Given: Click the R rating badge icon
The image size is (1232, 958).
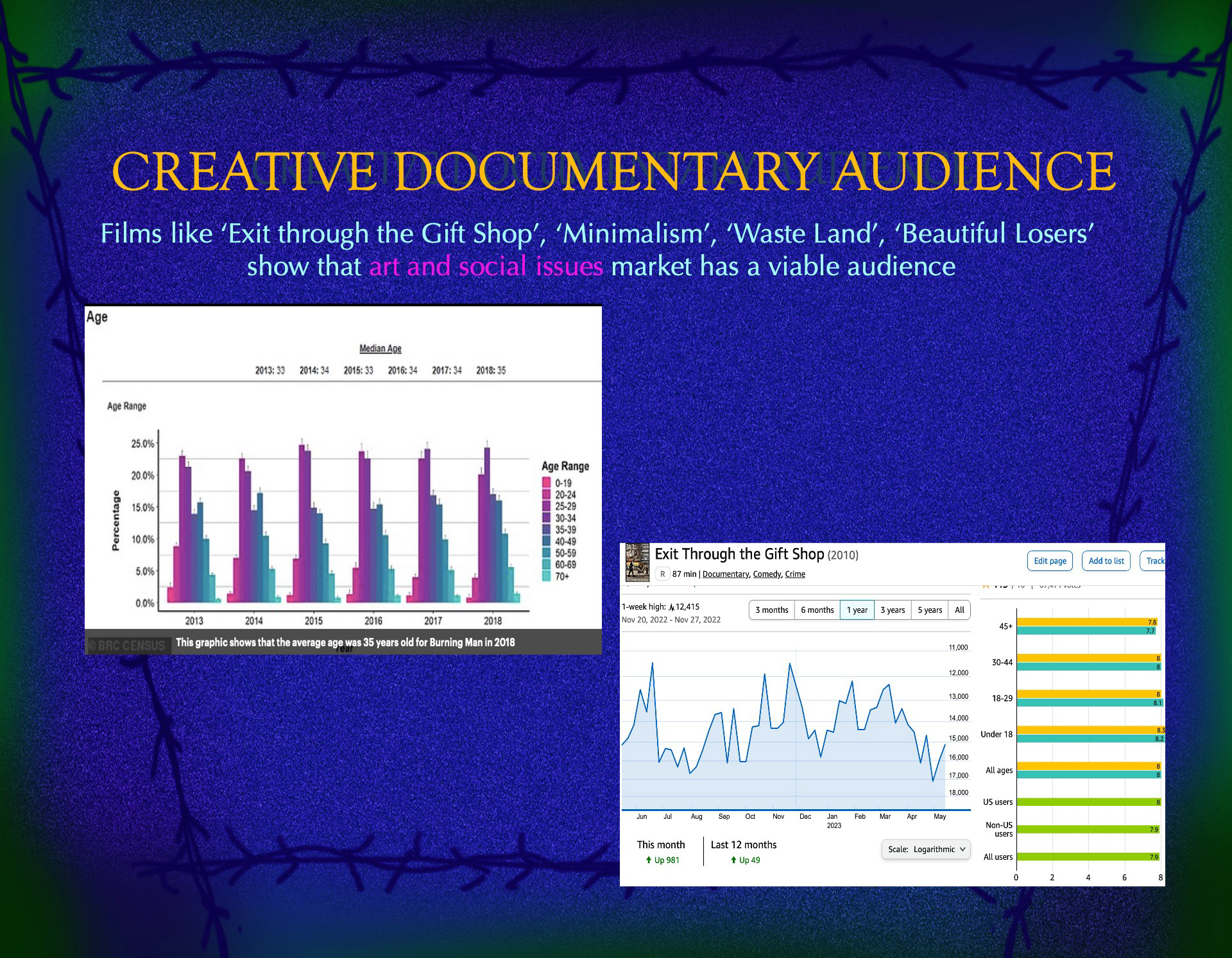Looking at the screenshot, I should (662, 574).
